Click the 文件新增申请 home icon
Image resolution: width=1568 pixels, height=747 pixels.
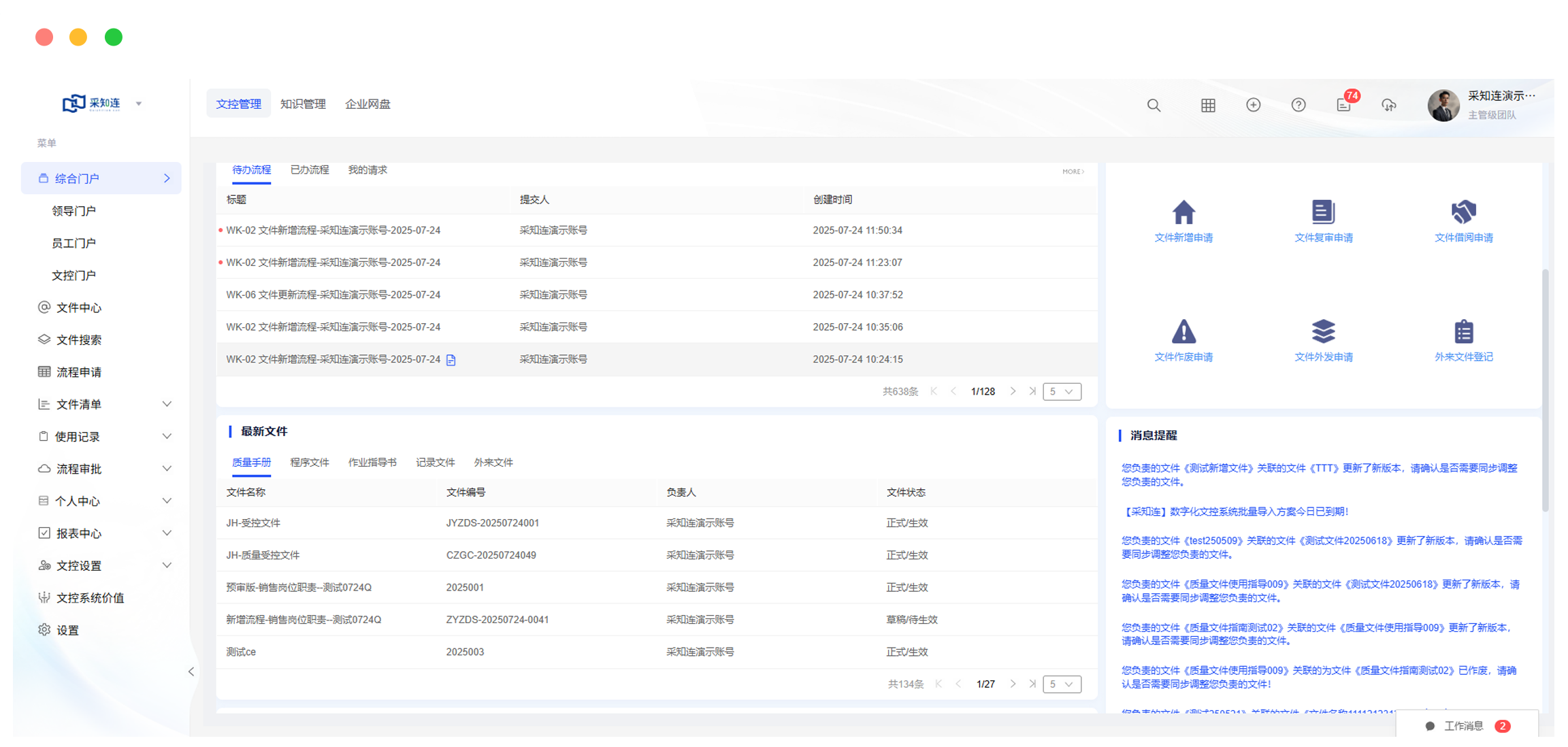coord(1183,212)
